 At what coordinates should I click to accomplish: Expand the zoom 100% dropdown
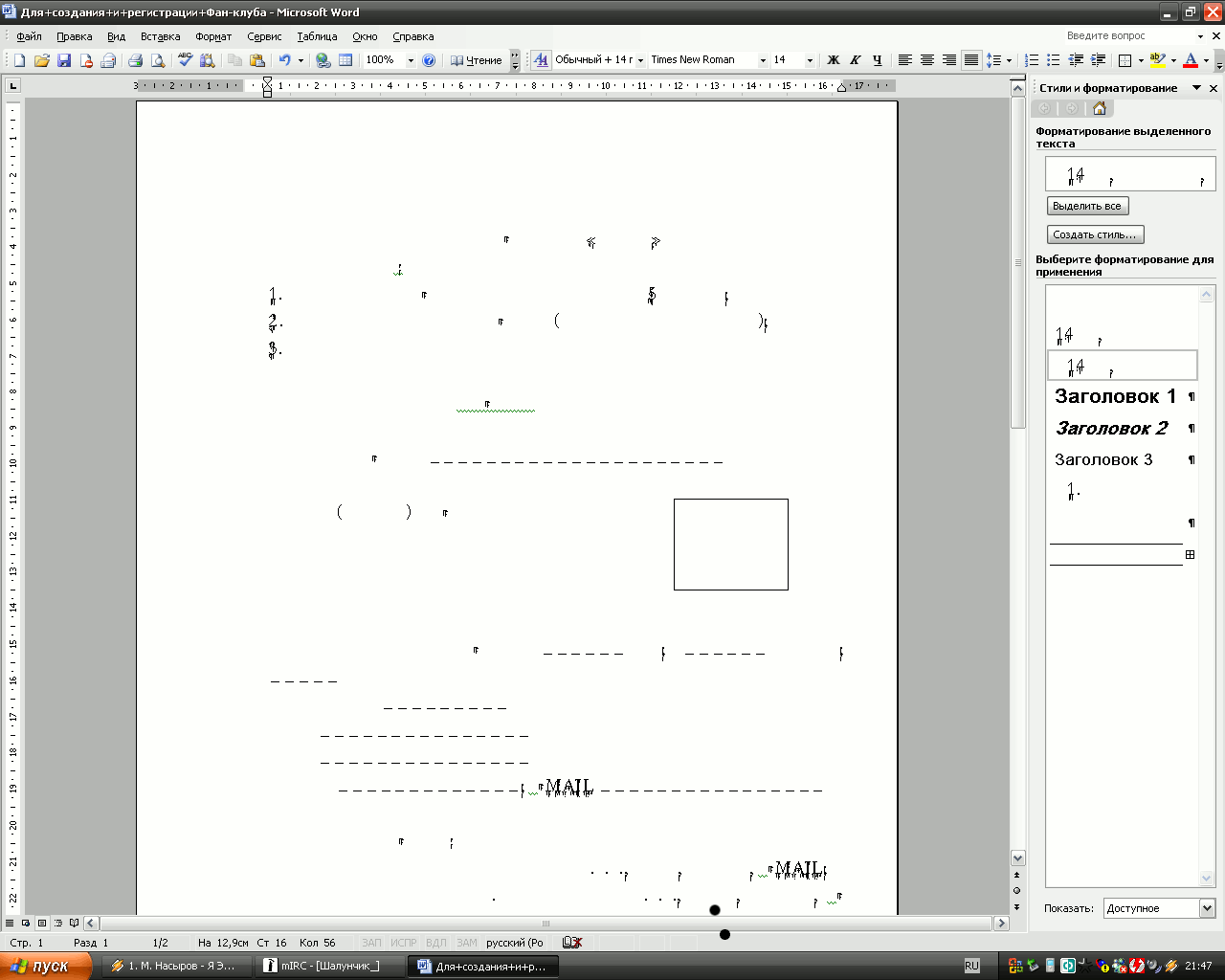click(x=411, y=60)
